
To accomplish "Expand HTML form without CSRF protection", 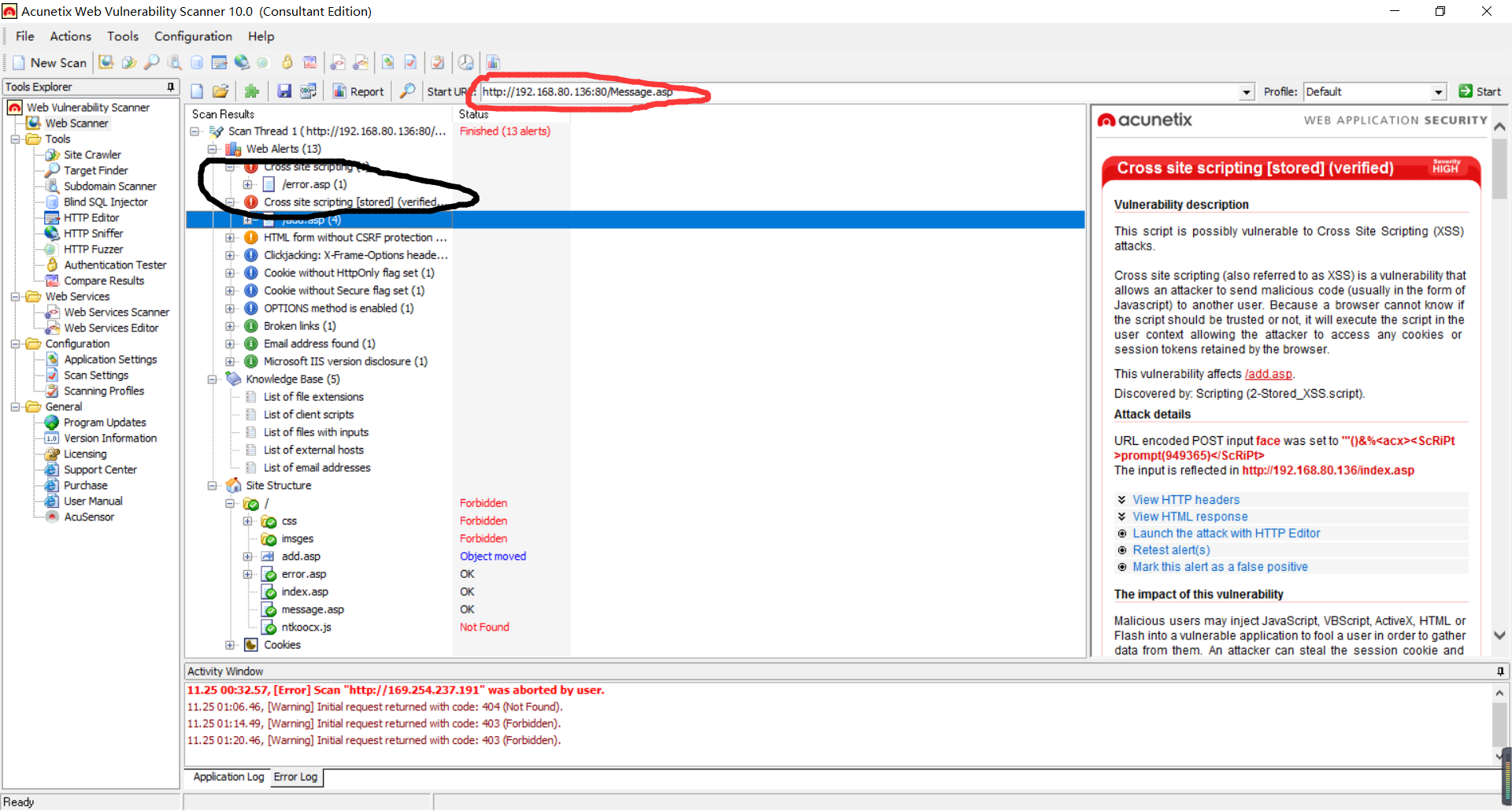I will (230, 238).
